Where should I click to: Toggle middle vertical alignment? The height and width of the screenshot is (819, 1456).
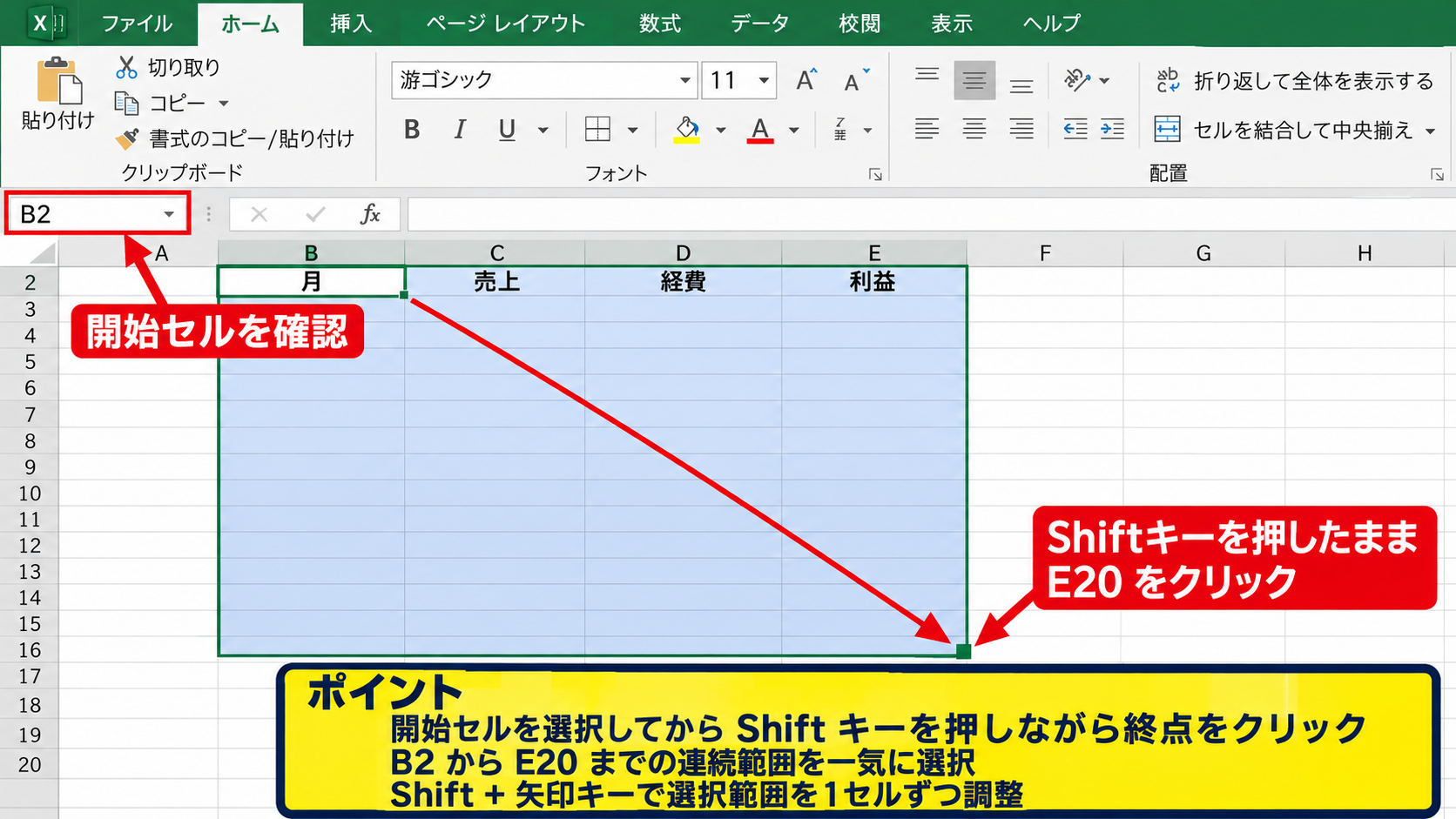(x=974, y=80)
